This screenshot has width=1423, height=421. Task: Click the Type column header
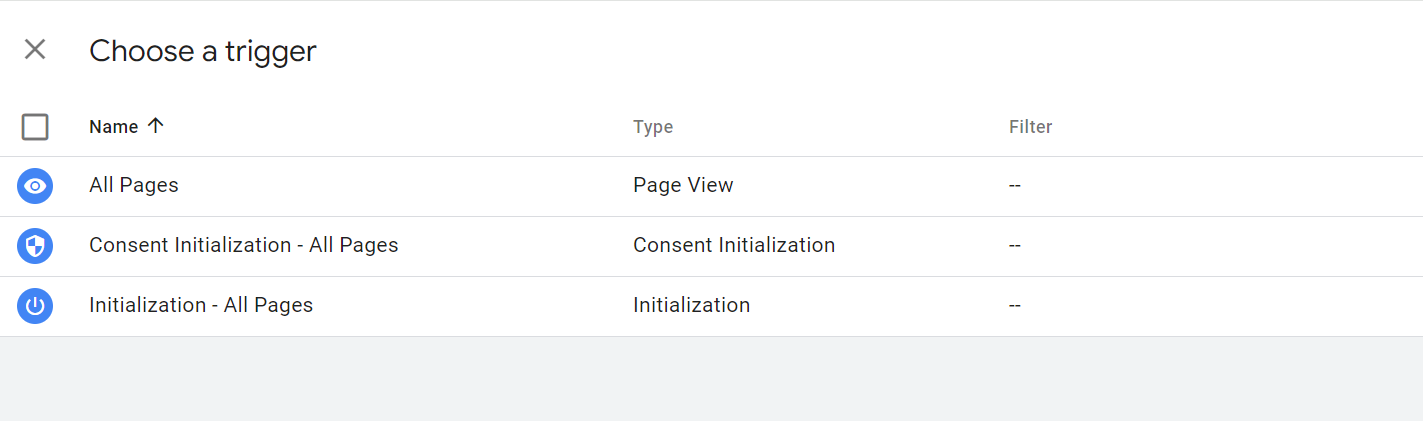tap(653, 127)
